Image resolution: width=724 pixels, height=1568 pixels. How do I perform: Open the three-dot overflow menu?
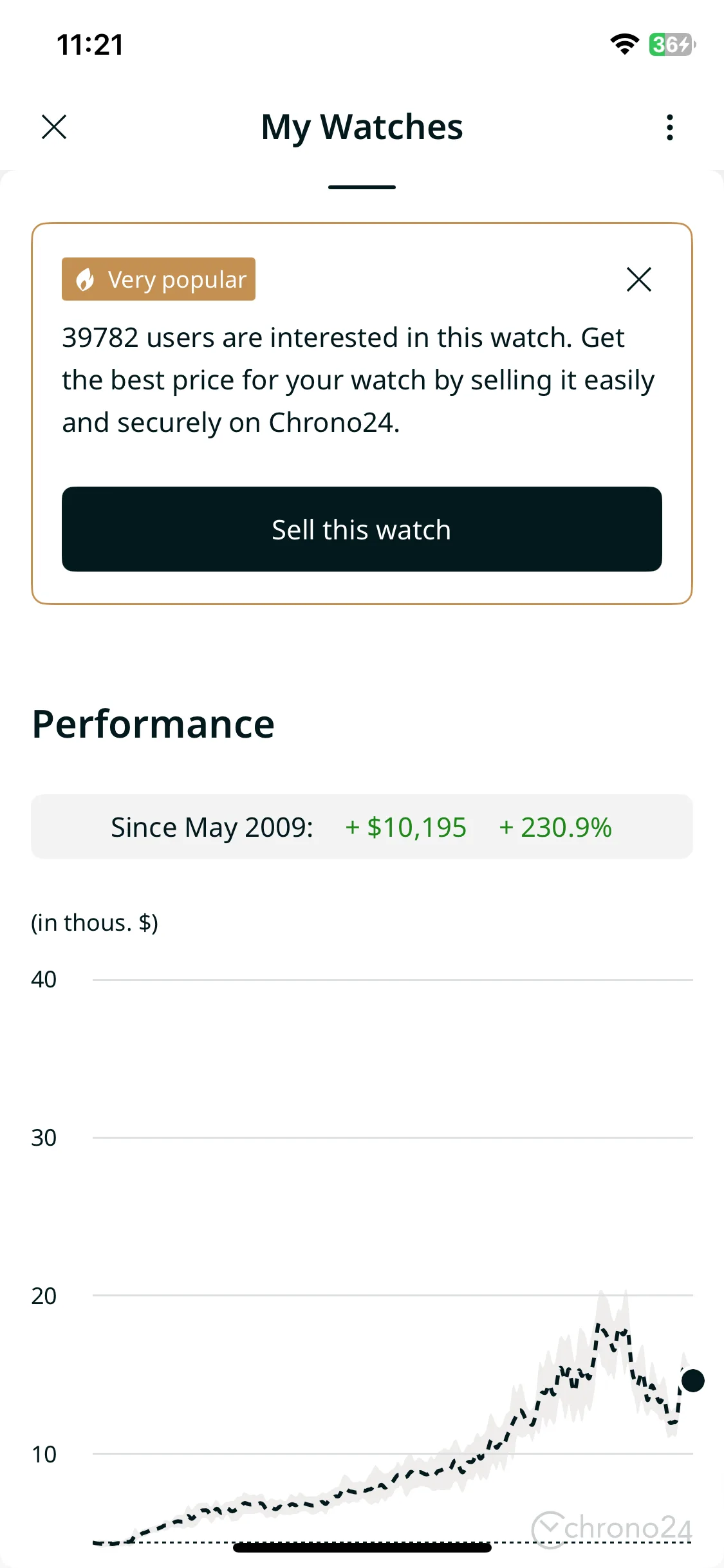pyautogui.click(x=670, y=127)
